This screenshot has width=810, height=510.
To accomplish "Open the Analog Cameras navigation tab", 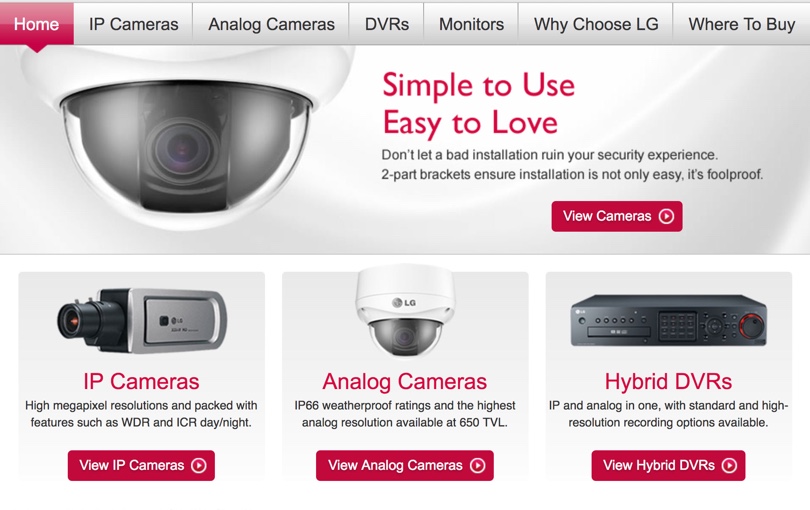I will 271,24.
